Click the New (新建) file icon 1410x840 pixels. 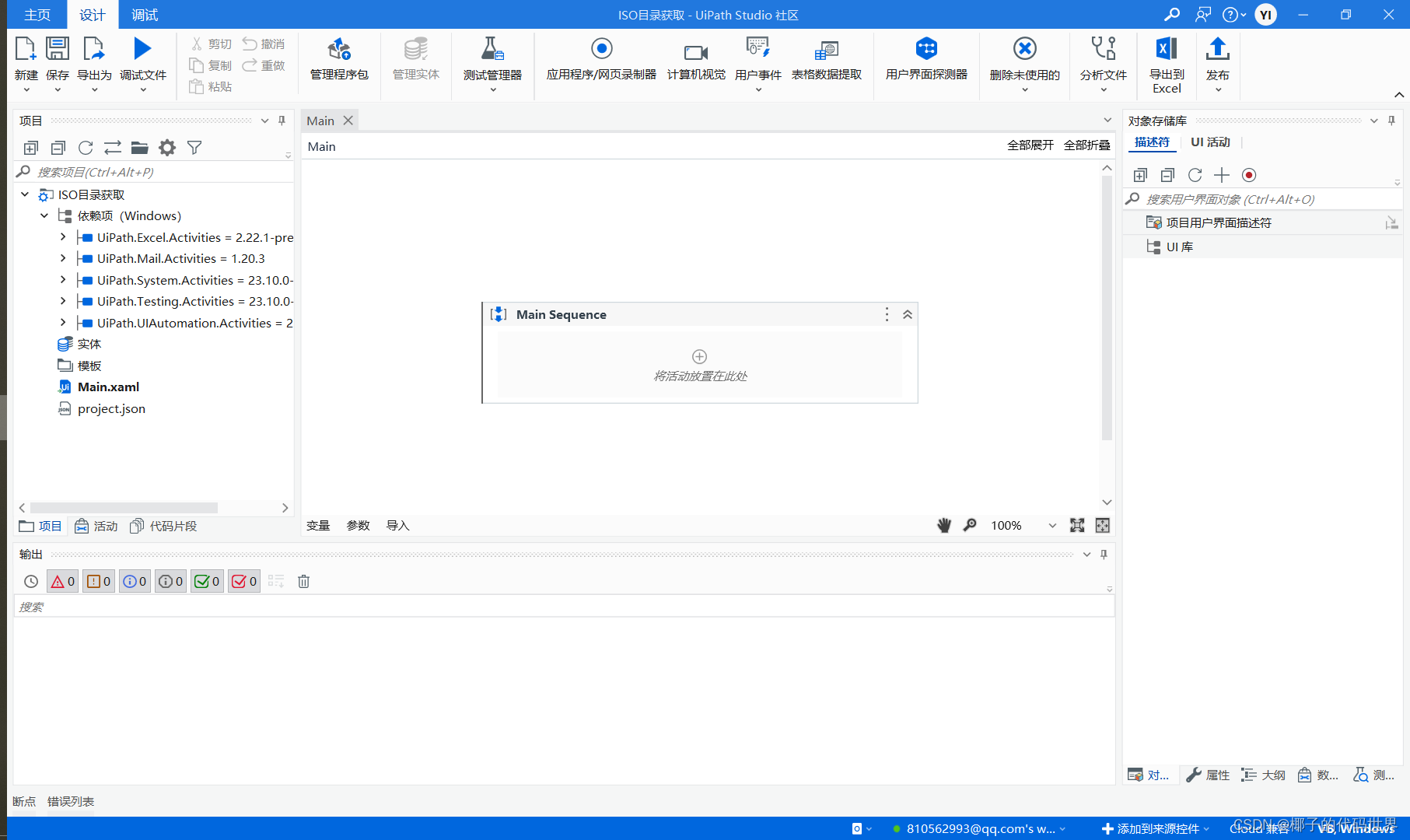click(x=26, y=49)
